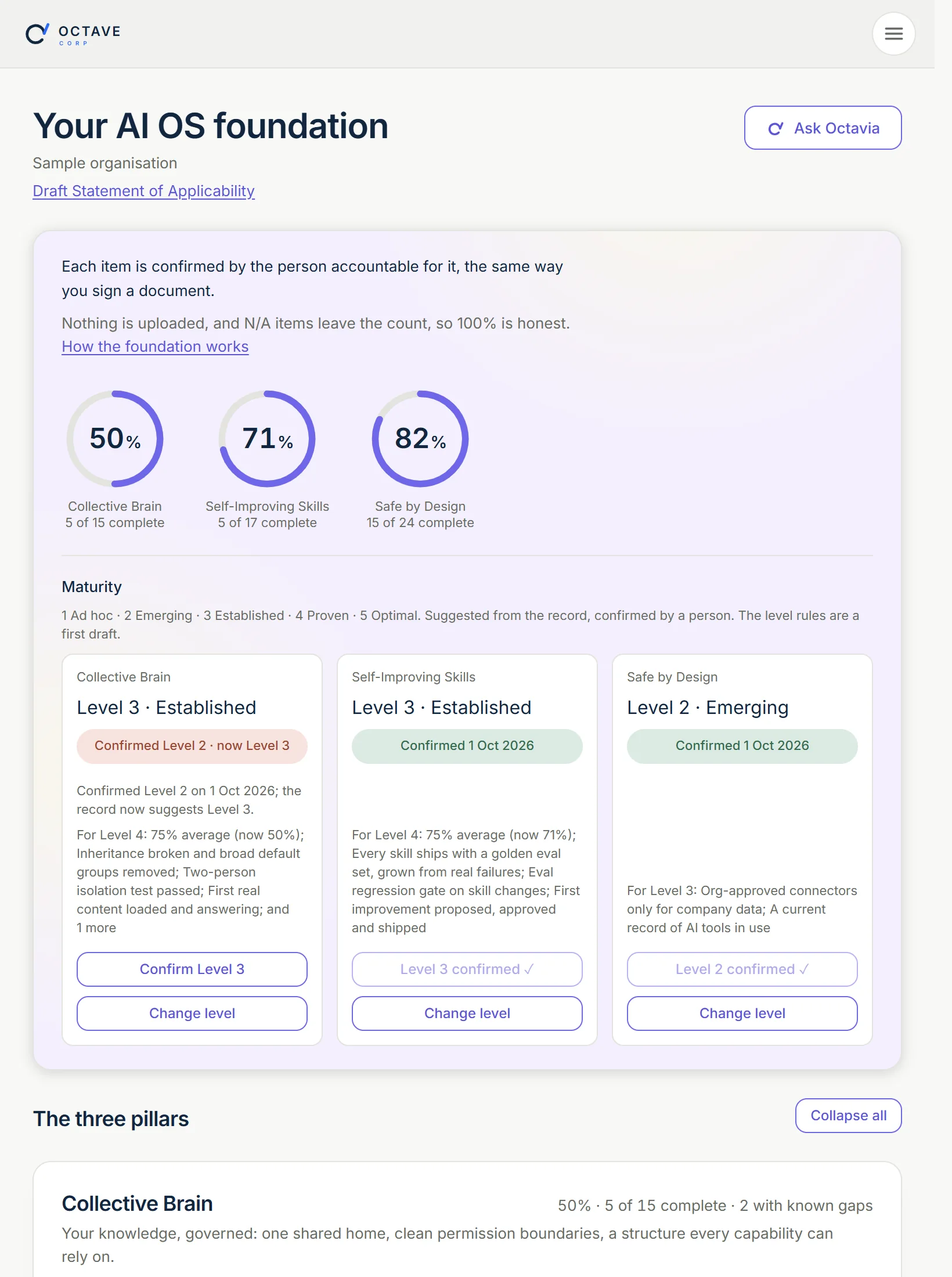The width and height of the screenshot is (952, 1277).
Task: Click Level 2 confirmed checkmark button
Action: coord(742,969)
